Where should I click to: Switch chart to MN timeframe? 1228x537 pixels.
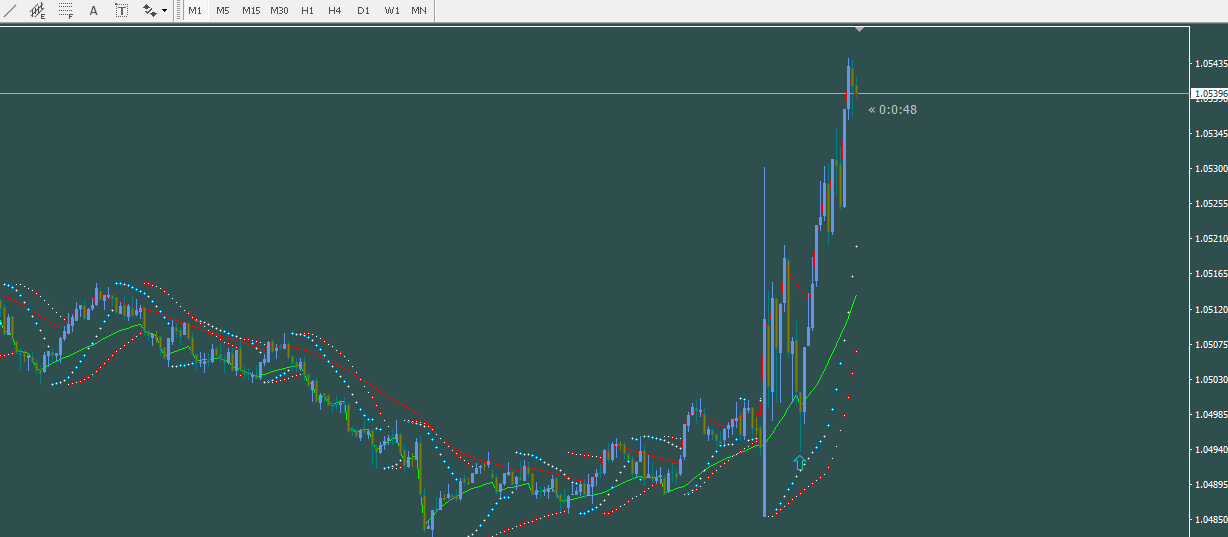pyautogui.click(x=419, y=11)
